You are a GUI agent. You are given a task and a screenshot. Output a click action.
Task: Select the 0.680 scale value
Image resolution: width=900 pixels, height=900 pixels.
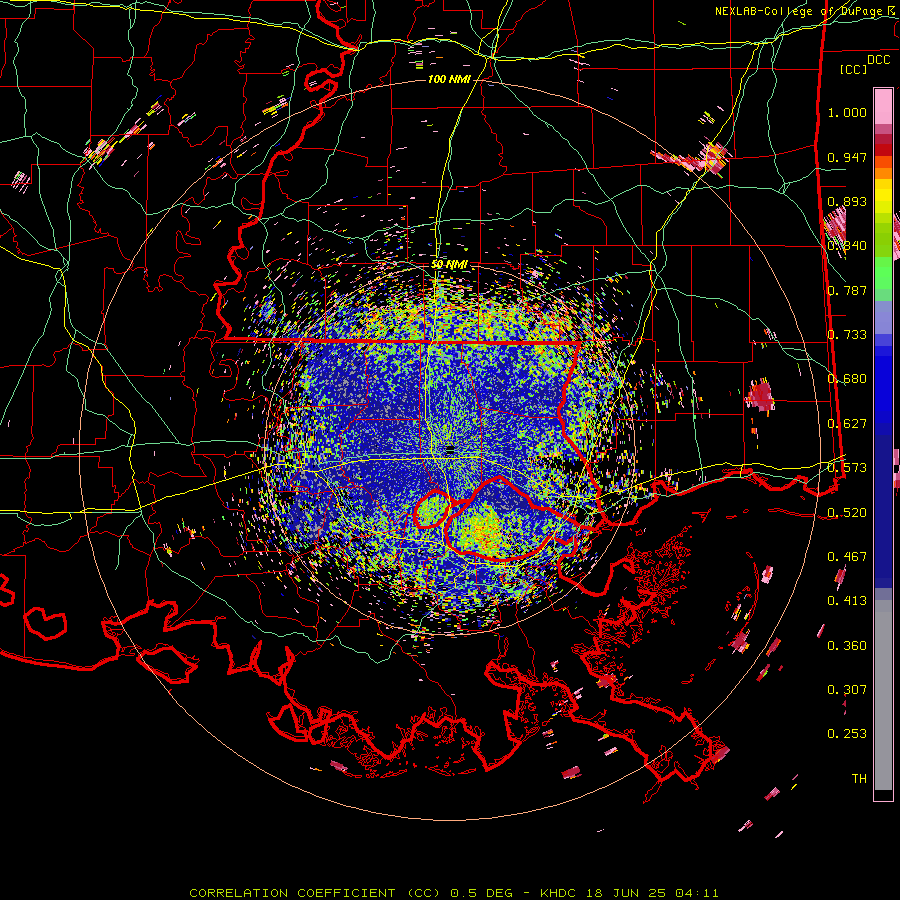click(x=847, y=379)
